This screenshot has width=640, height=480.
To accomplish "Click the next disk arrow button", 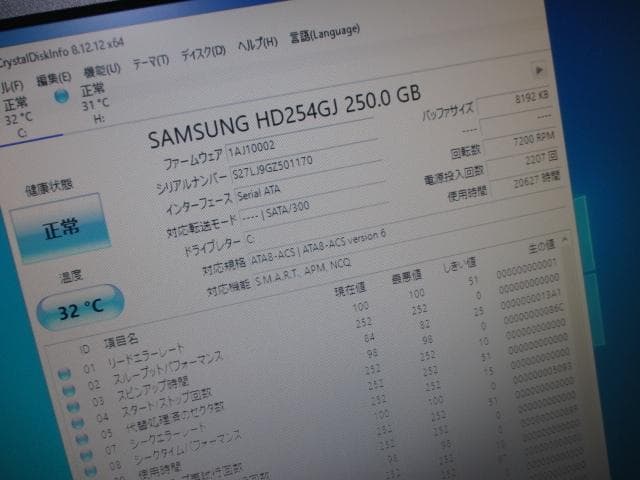I will click(539, 70).
